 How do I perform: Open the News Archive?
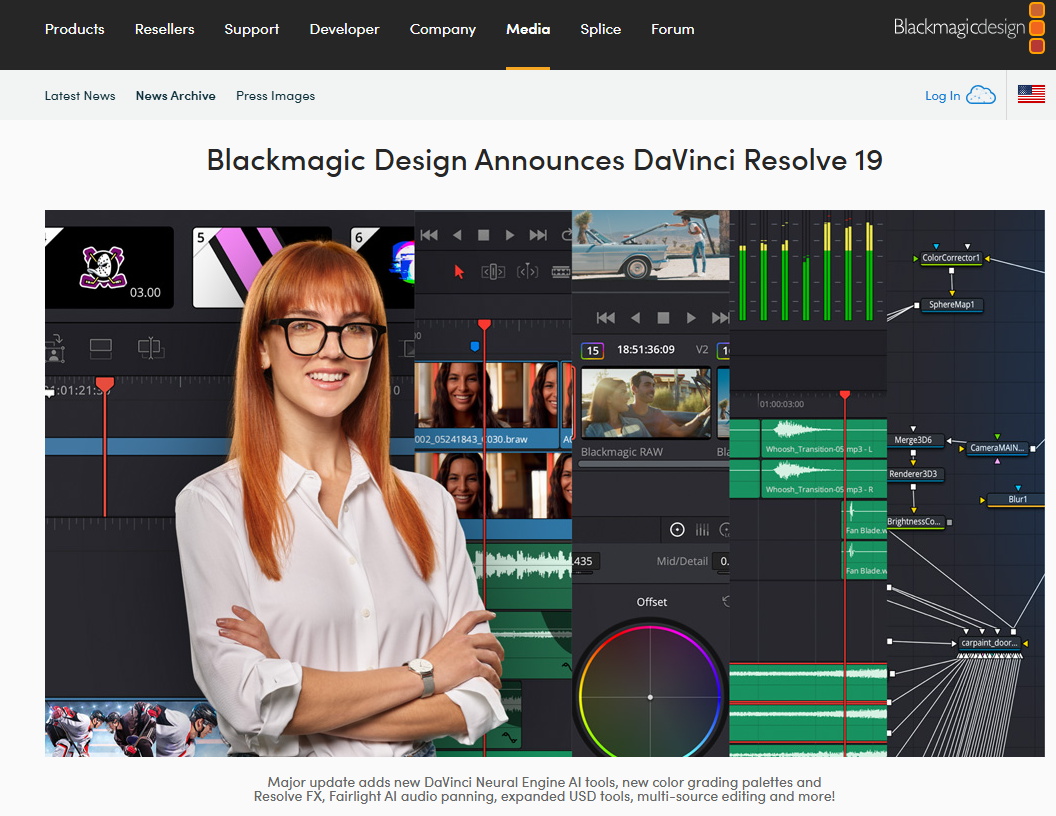click(176, 96)
